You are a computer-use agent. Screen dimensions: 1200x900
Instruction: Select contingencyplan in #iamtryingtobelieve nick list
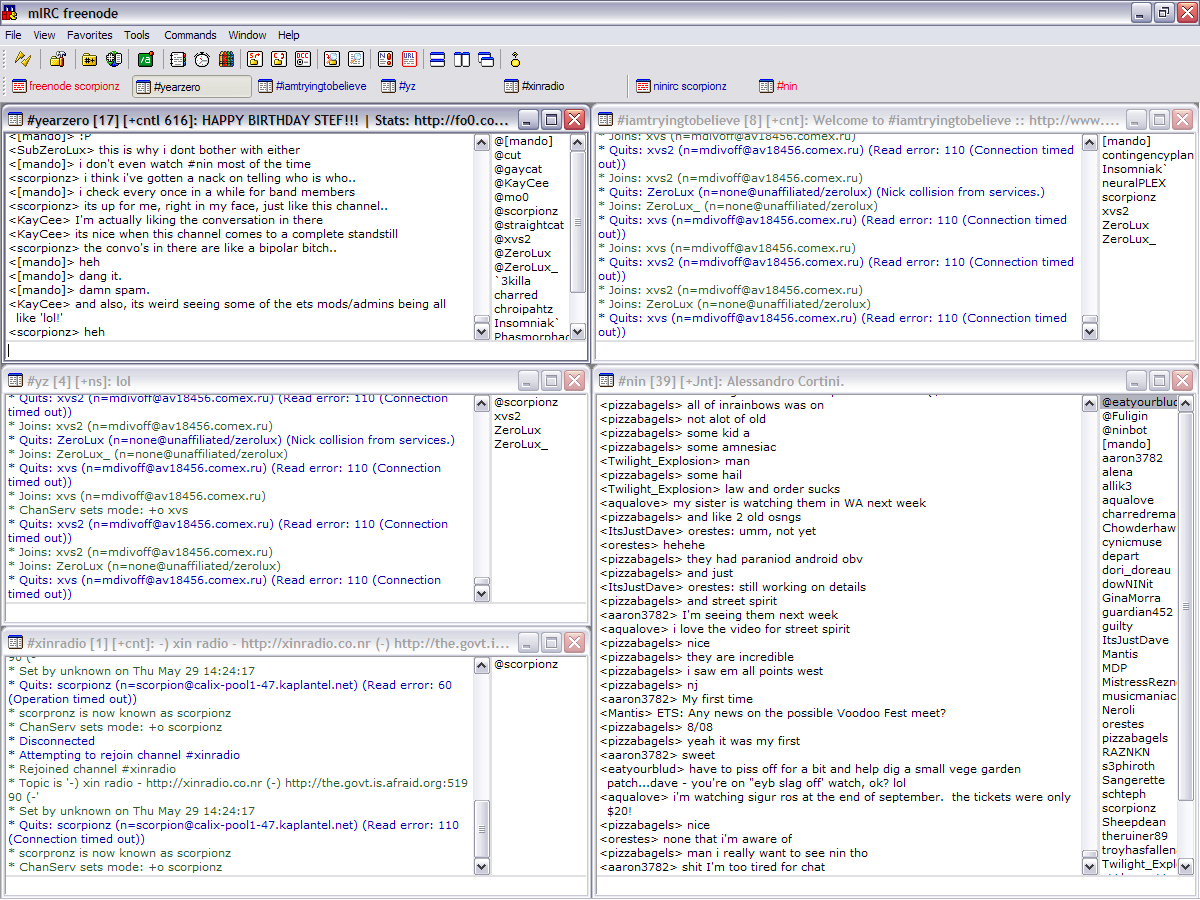coord(1147,155)
